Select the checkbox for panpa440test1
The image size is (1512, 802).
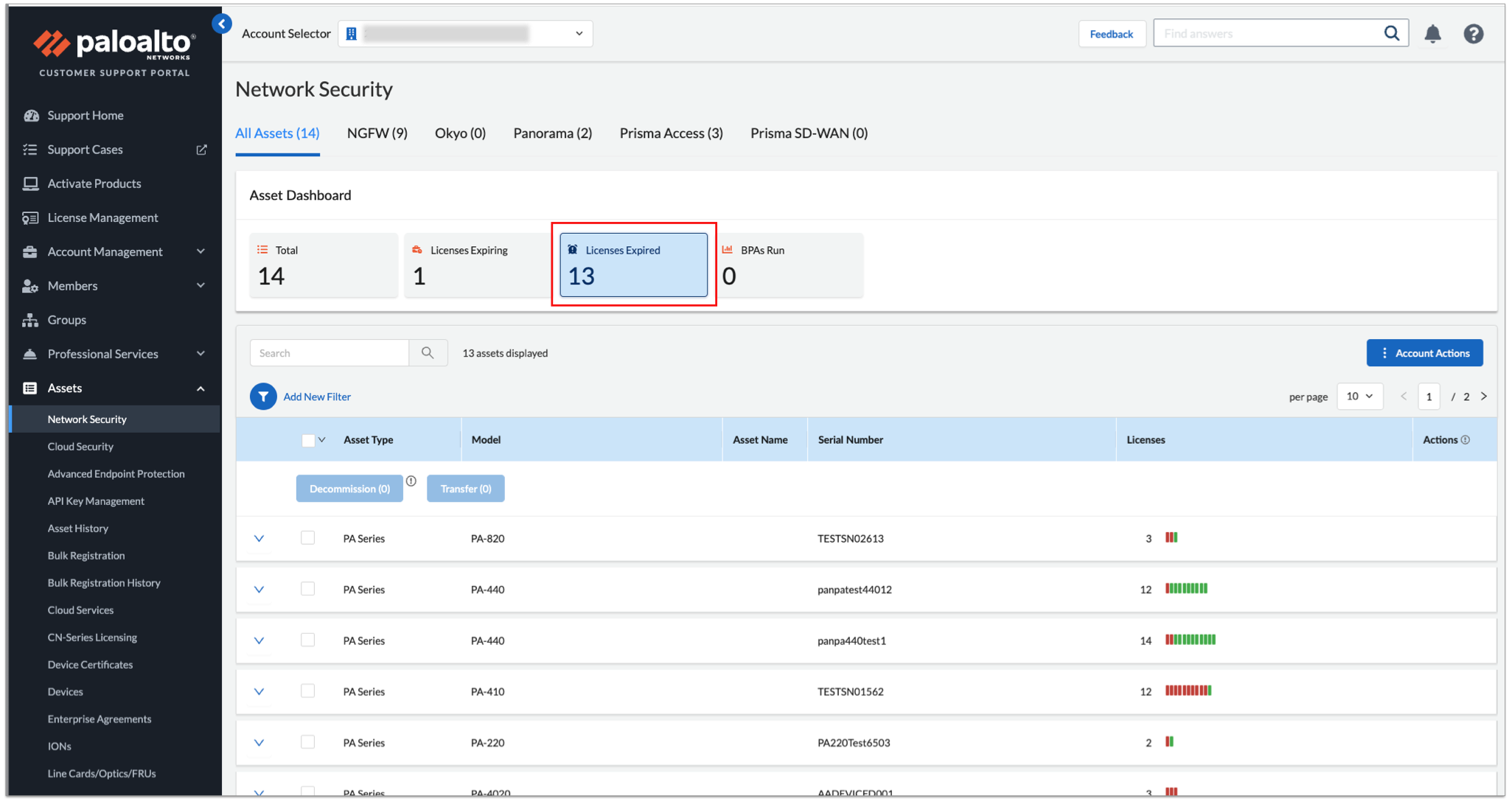coord(307,639)
